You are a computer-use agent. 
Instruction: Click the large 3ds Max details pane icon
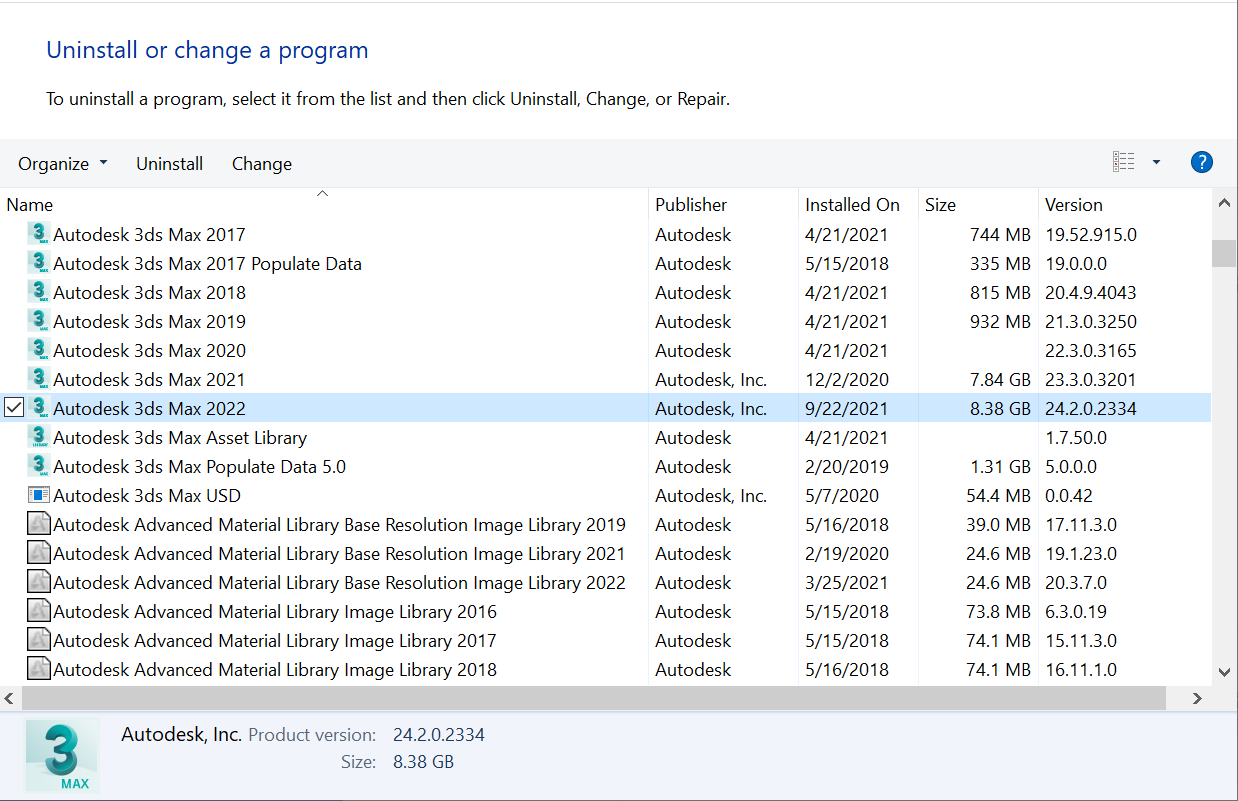pos(62,756)
